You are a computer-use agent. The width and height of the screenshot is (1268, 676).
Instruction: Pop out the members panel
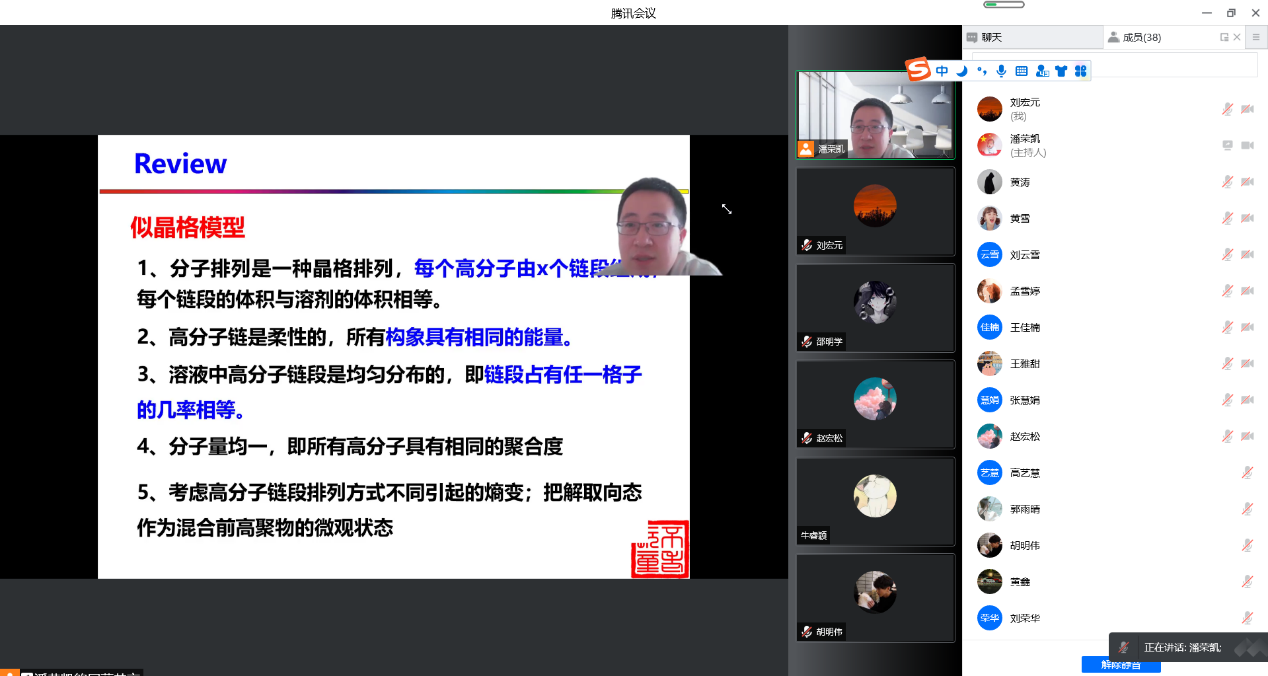(x=1224, y=37)
